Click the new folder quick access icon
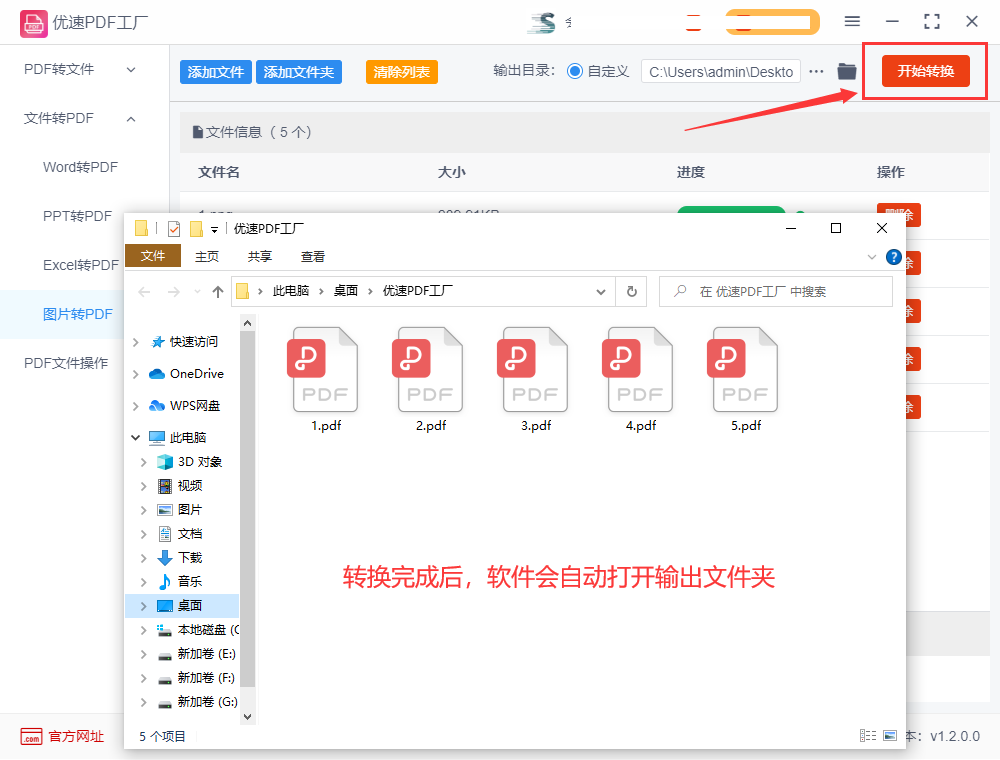 point(196,228)
